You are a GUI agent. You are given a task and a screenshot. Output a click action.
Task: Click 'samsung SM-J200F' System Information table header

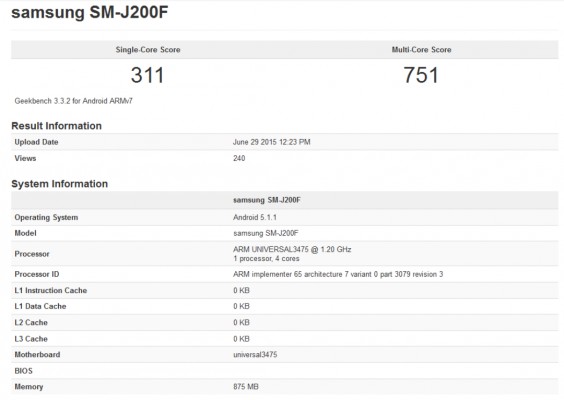pyautogui.click(x=267, y=200)
